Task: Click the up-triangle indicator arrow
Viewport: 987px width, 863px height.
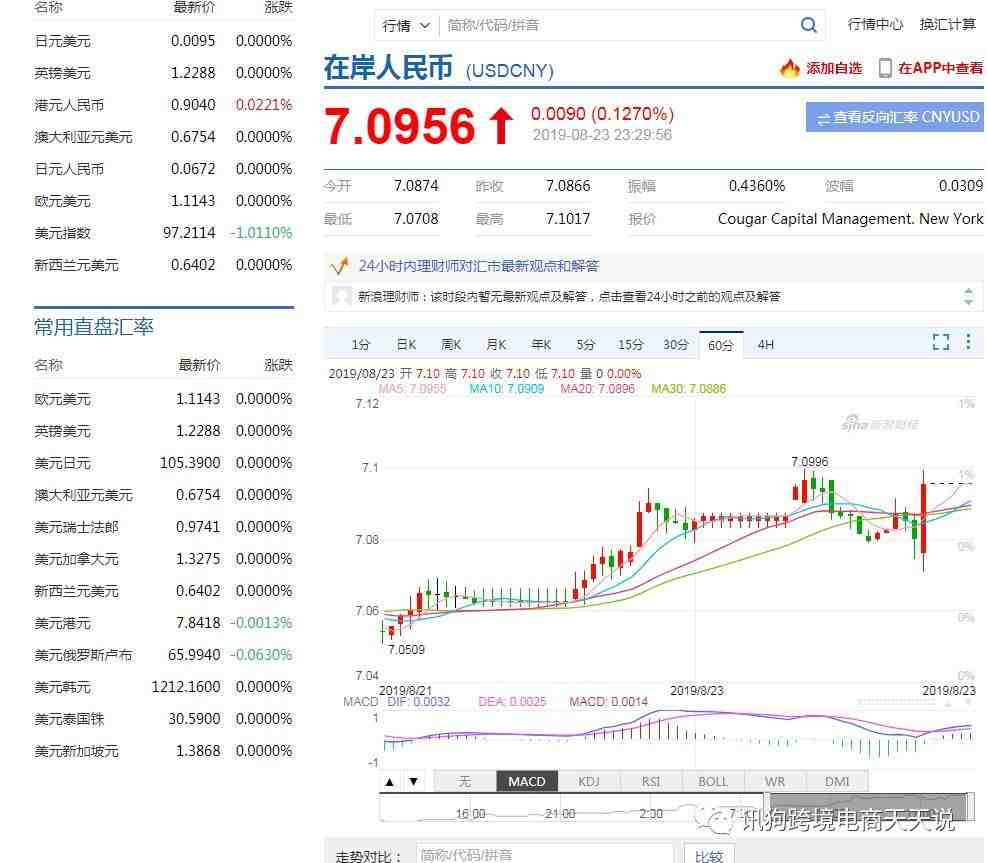Action: pos(390,782)
